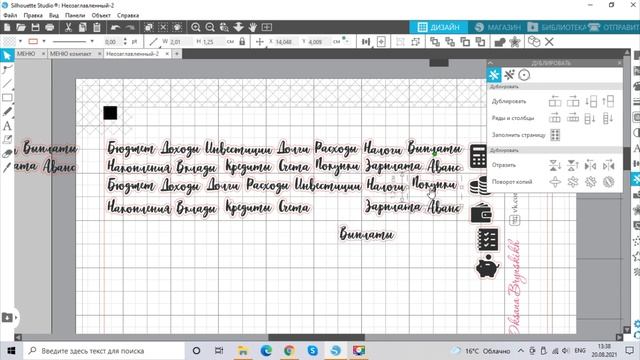Viewport: 640px width, 360px height.
Task: Open the line color dropdown arrow
Action: (44, 41)
